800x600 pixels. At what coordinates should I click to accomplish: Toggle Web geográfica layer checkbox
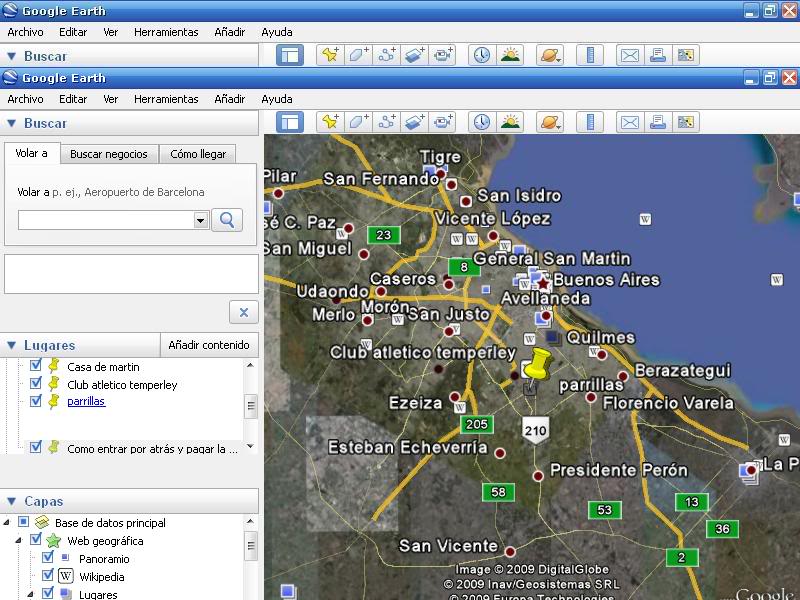click(36, 539)
